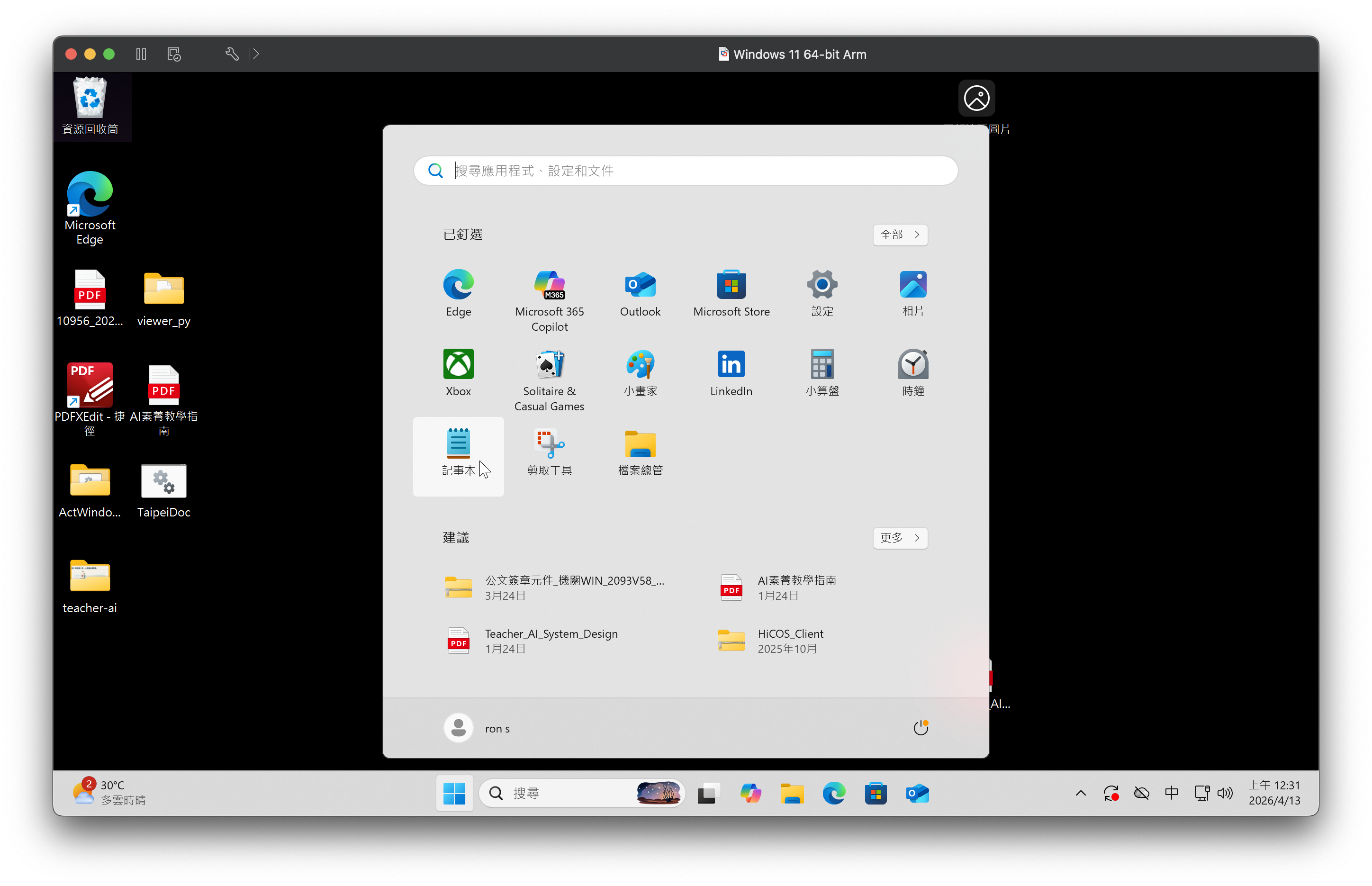Open Solitaire & Casual Games
Screen dimensions: 1372x886
point(549,380)
